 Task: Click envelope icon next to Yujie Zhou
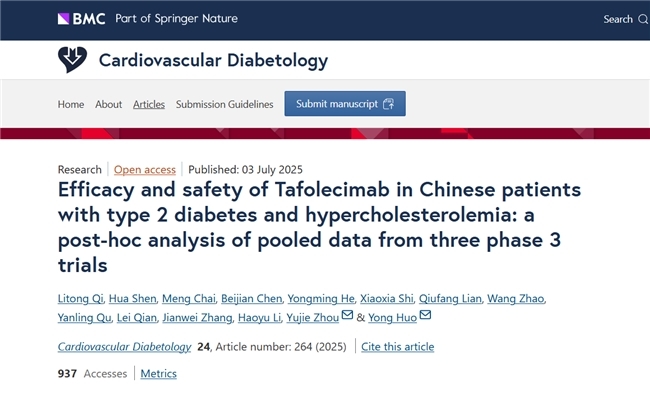347,315
